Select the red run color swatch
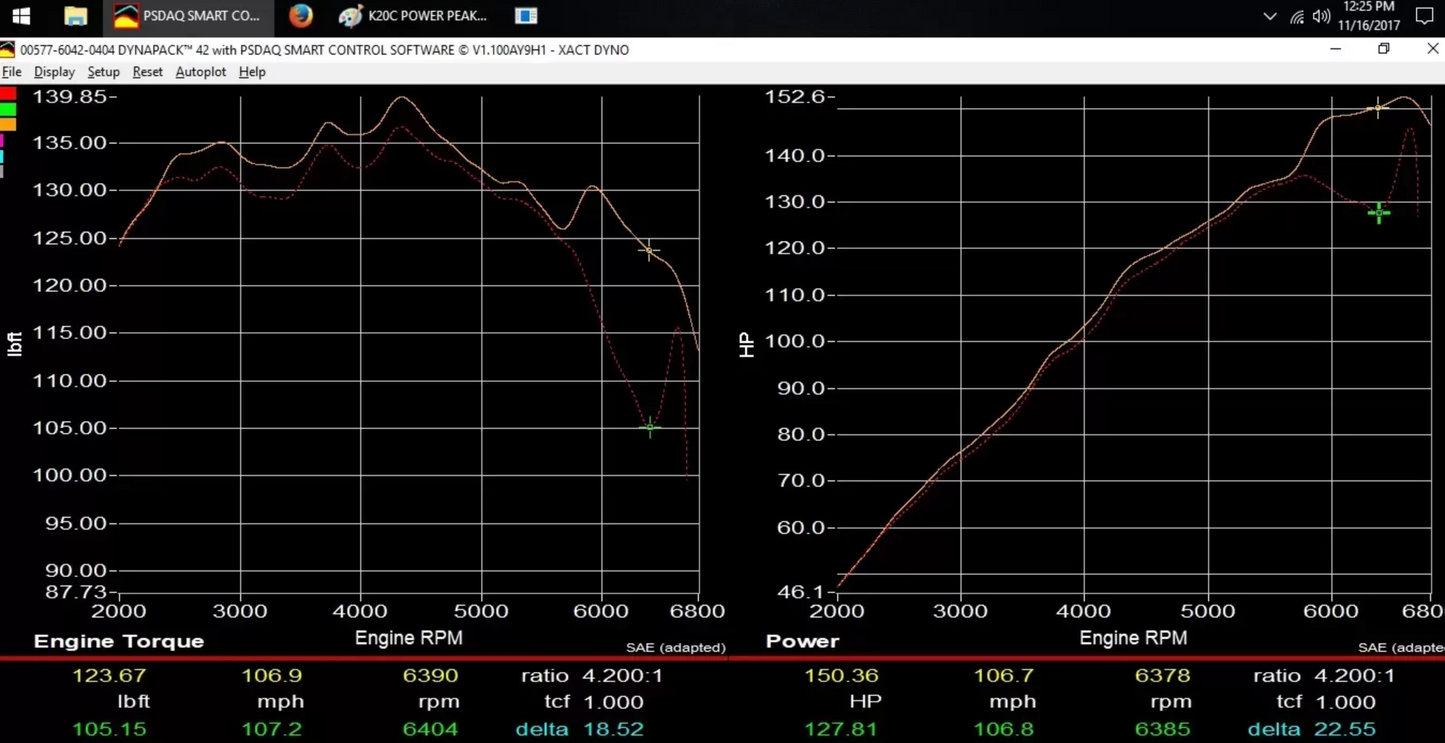 [x=8, y=94]
